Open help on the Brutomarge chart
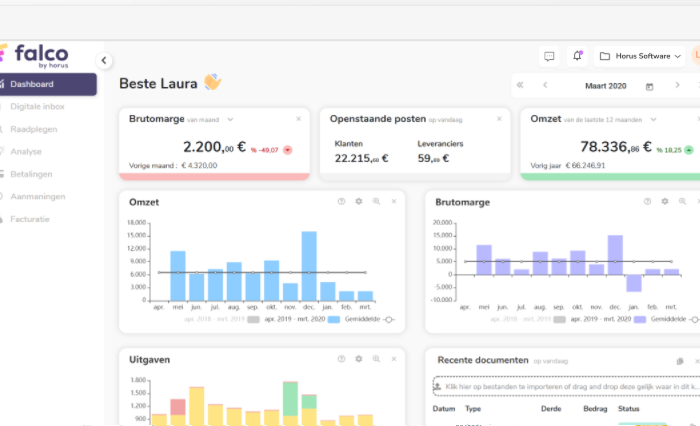 click(647, 201)
